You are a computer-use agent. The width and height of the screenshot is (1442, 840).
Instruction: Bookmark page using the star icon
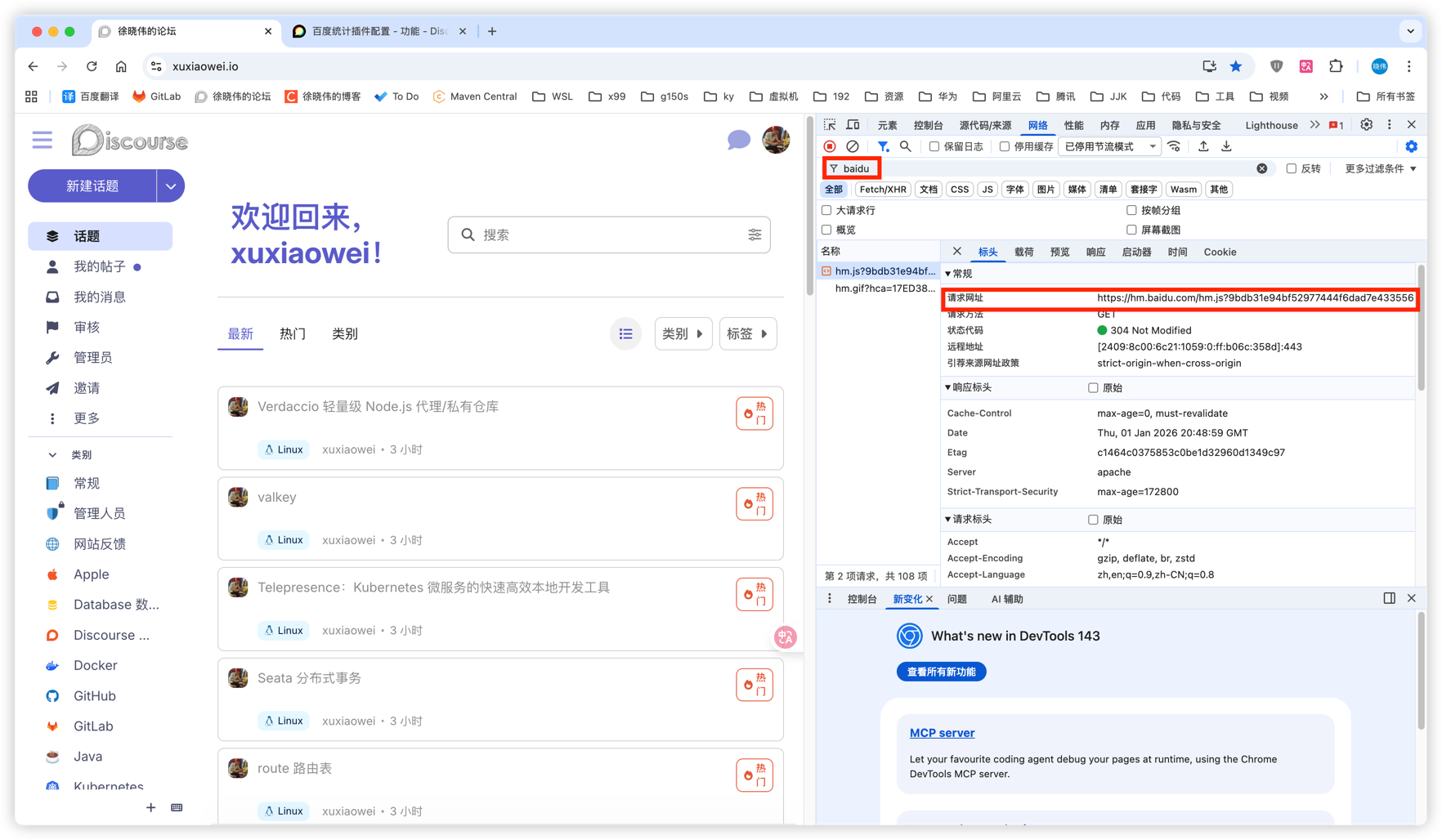(1236, 66)
